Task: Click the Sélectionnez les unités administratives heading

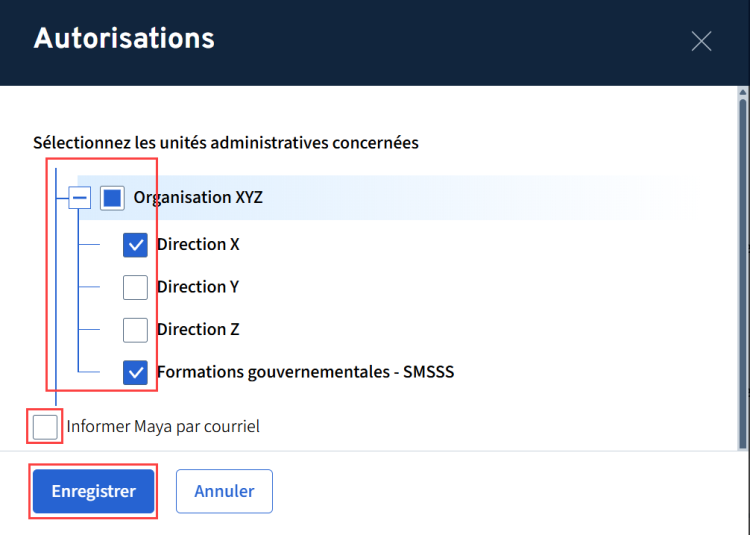Action: coord(226,143)
